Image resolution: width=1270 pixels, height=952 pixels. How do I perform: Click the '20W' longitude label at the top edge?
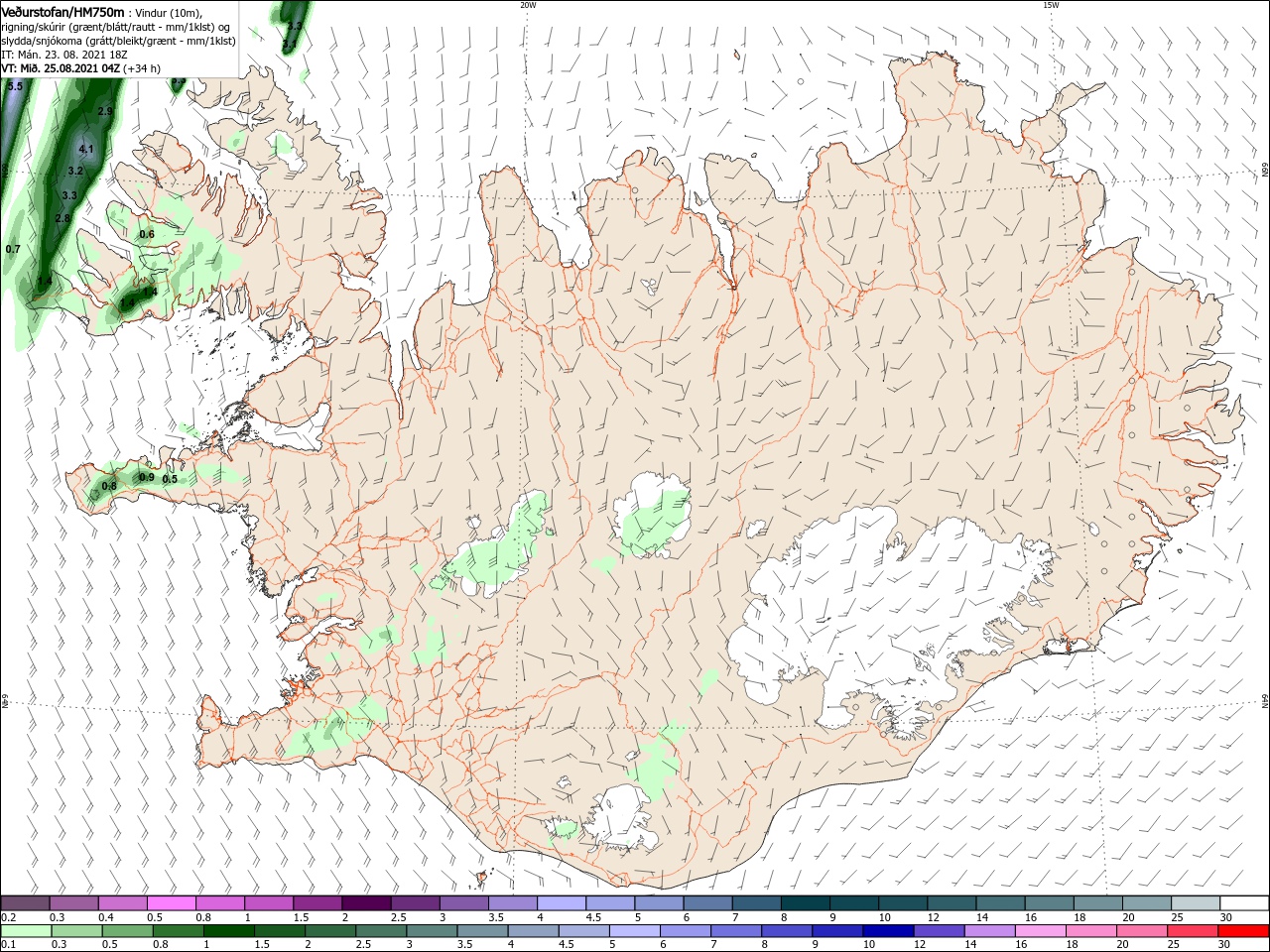pyautogui.click(x=528, y=5)
